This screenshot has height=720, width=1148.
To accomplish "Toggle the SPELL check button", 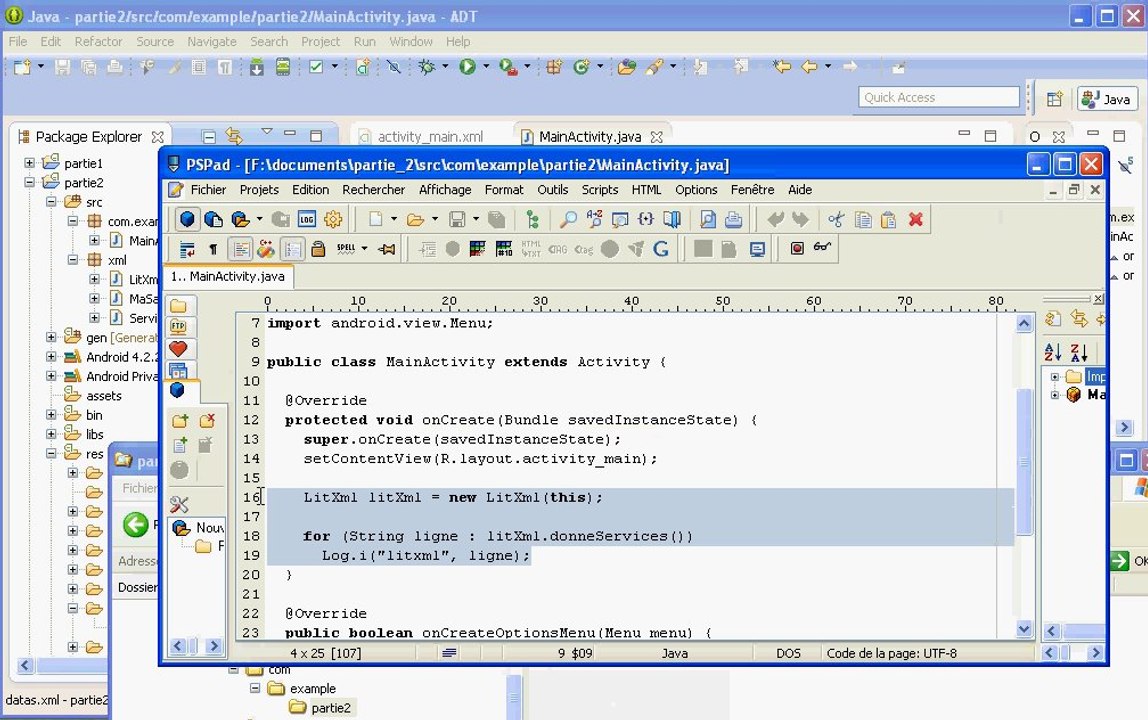I will point(346,249).
